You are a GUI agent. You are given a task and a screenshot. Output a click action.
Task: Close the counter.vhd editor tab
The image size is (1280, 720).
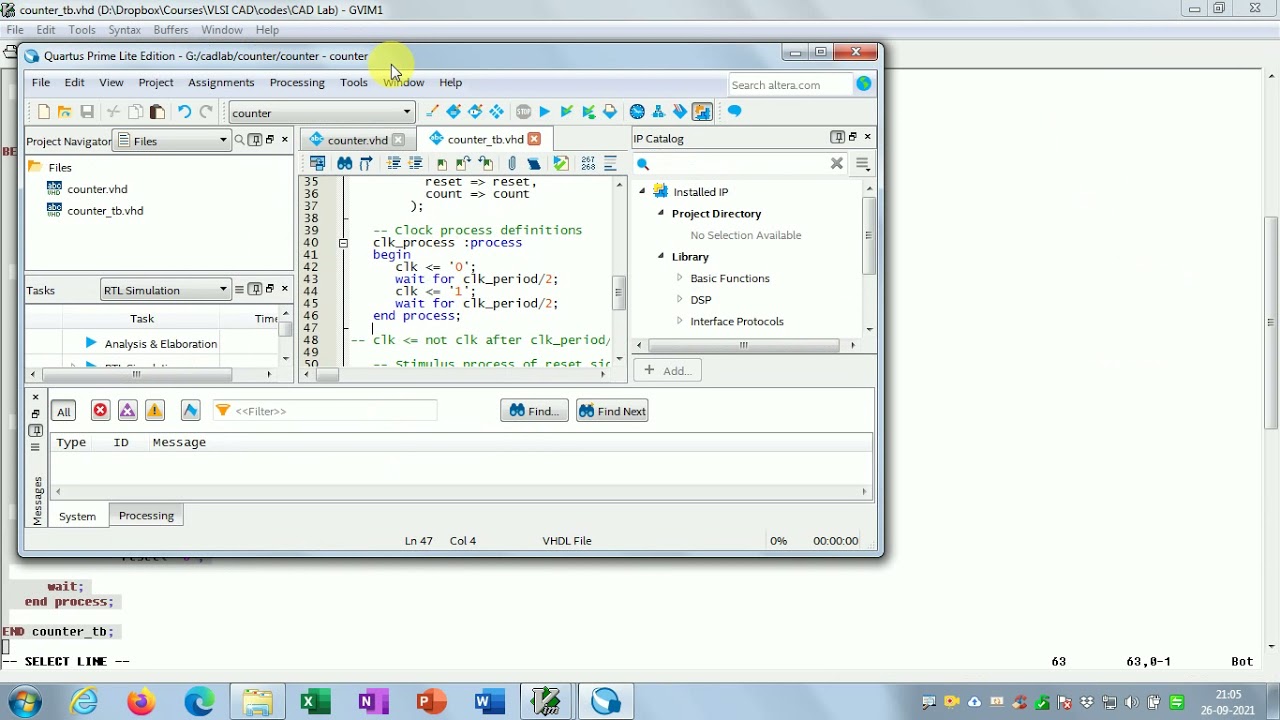point(398,140)
